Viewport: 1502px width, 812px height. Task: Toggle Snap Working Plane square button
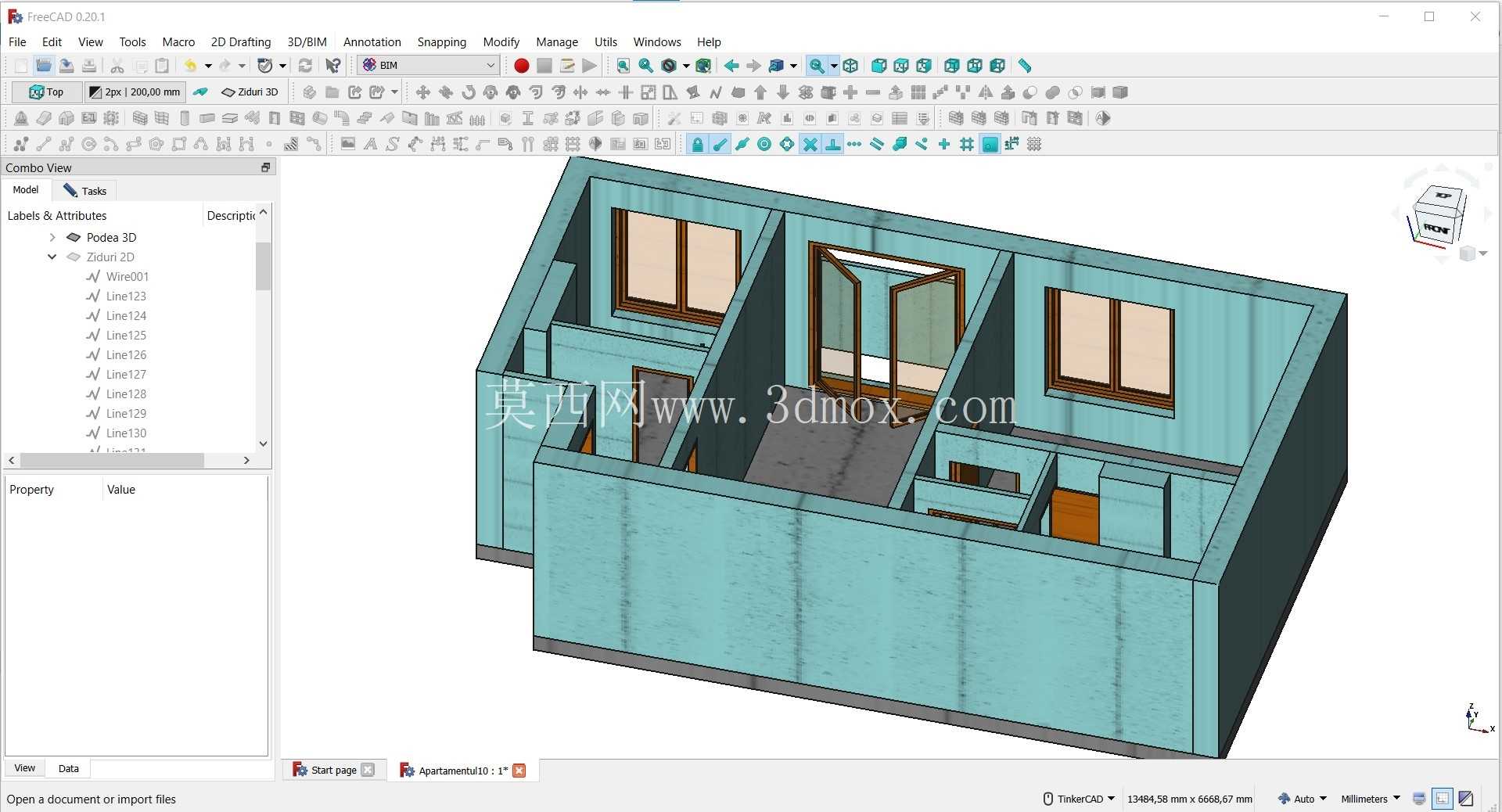pyautogui.click(x=990, y=144)
